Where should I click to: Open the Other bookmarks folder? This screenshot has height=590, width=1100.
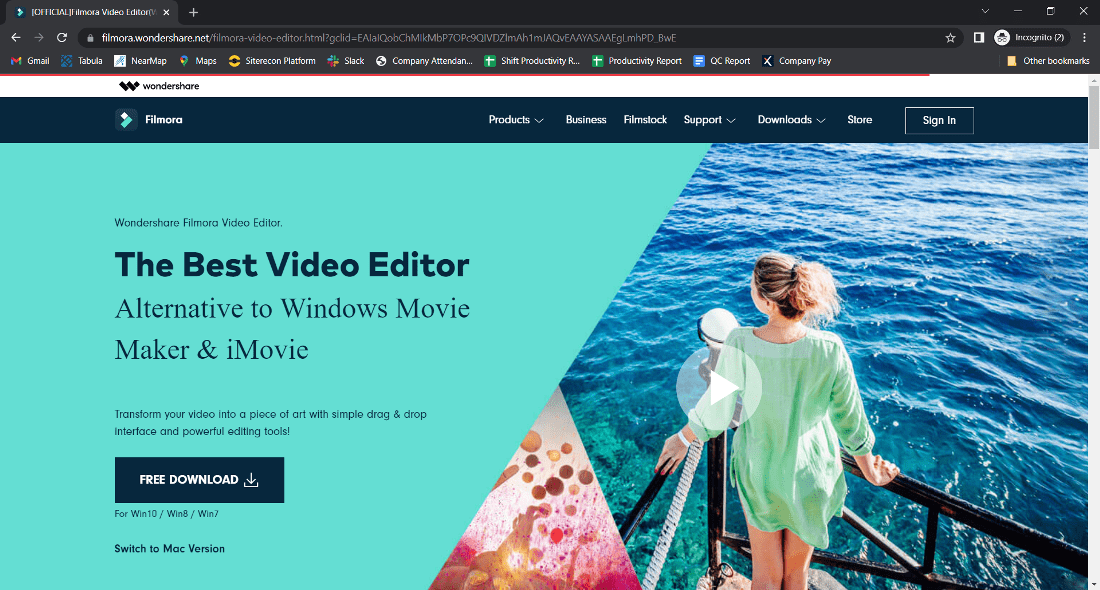(x=1047, y=61)
